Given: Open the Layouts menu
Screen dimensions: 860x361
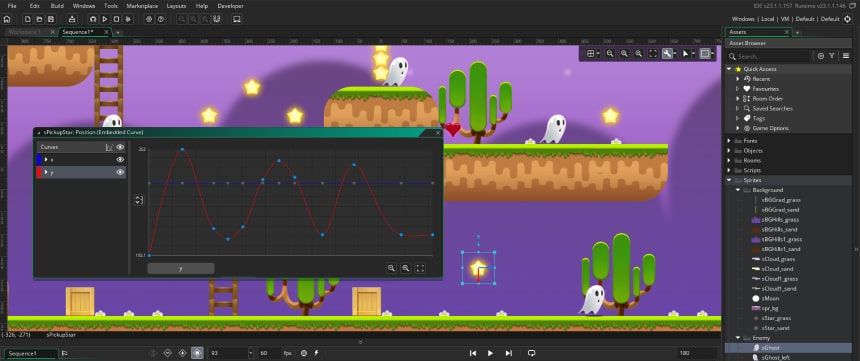Looking at the screenshot, I should click(x=176, y=5).
